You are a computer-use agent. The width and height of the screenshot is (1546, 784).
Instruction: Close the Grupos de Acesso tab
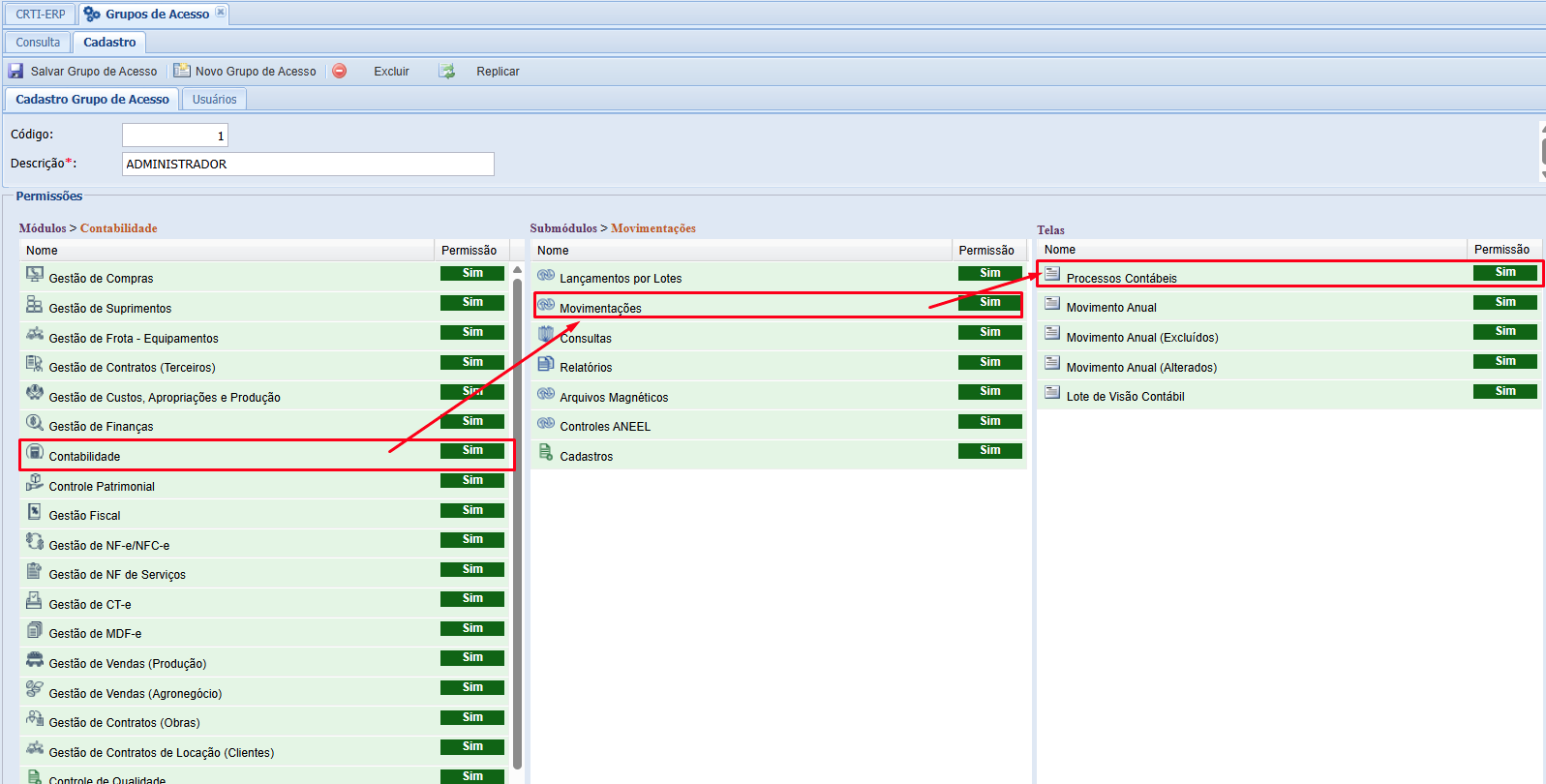221,13
